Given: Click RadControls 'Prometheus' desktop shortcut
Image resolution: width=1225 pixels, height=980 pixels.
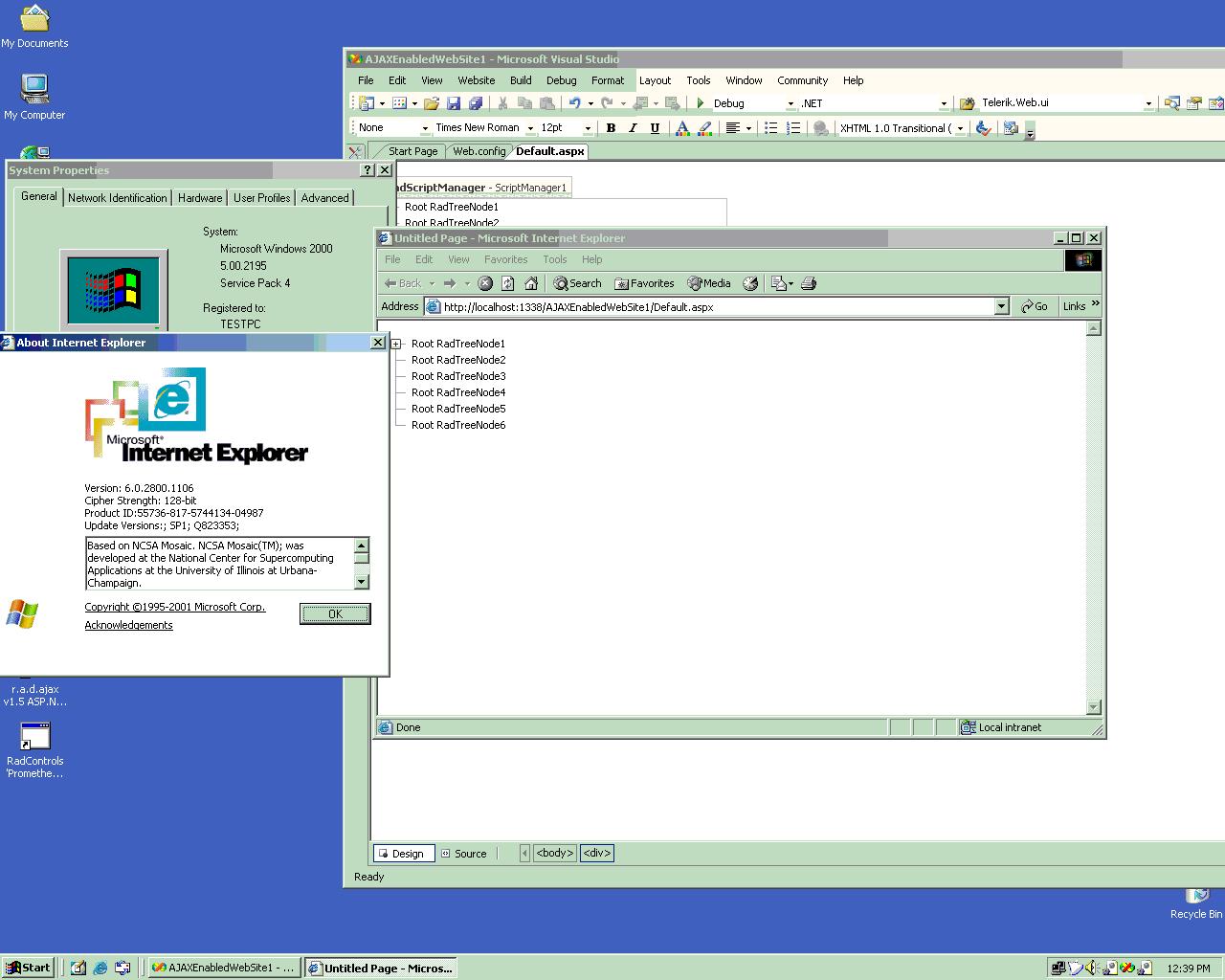Looking at the screenshot, I should [34, 750].
